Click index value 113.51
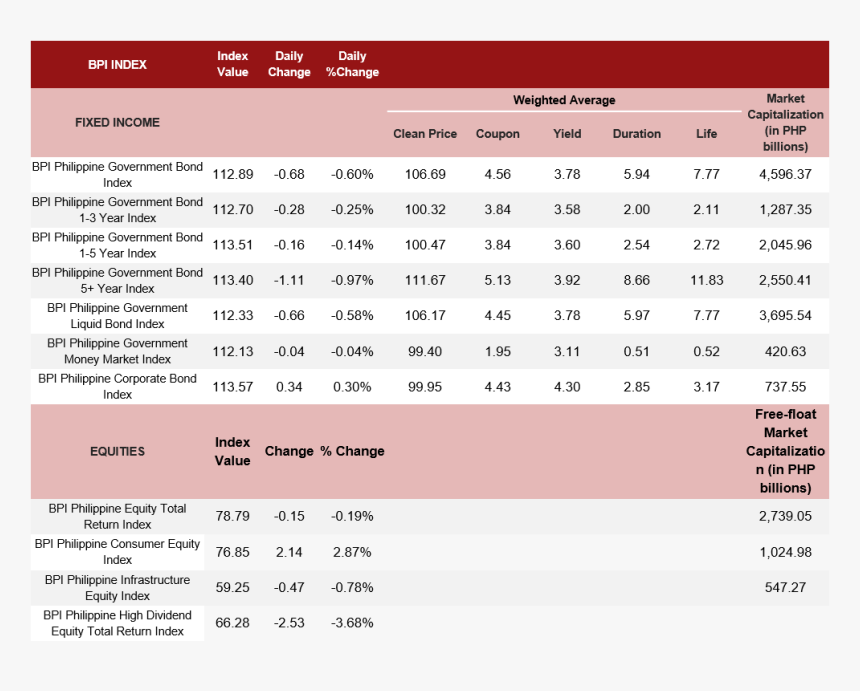Image resolution: width=860 pixels, height=691 pixels. coord(233,245)
